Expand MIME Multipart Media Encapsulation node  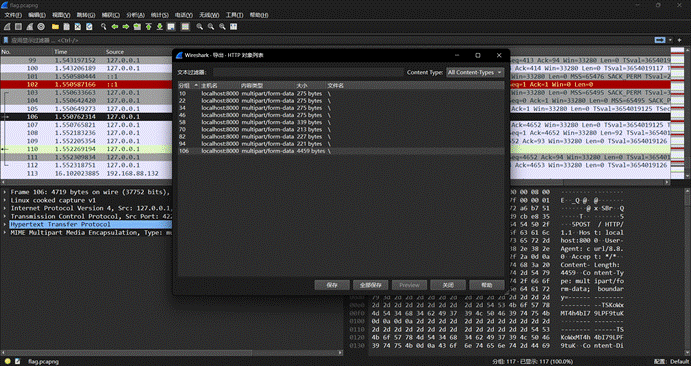click(x=5, y=233)
